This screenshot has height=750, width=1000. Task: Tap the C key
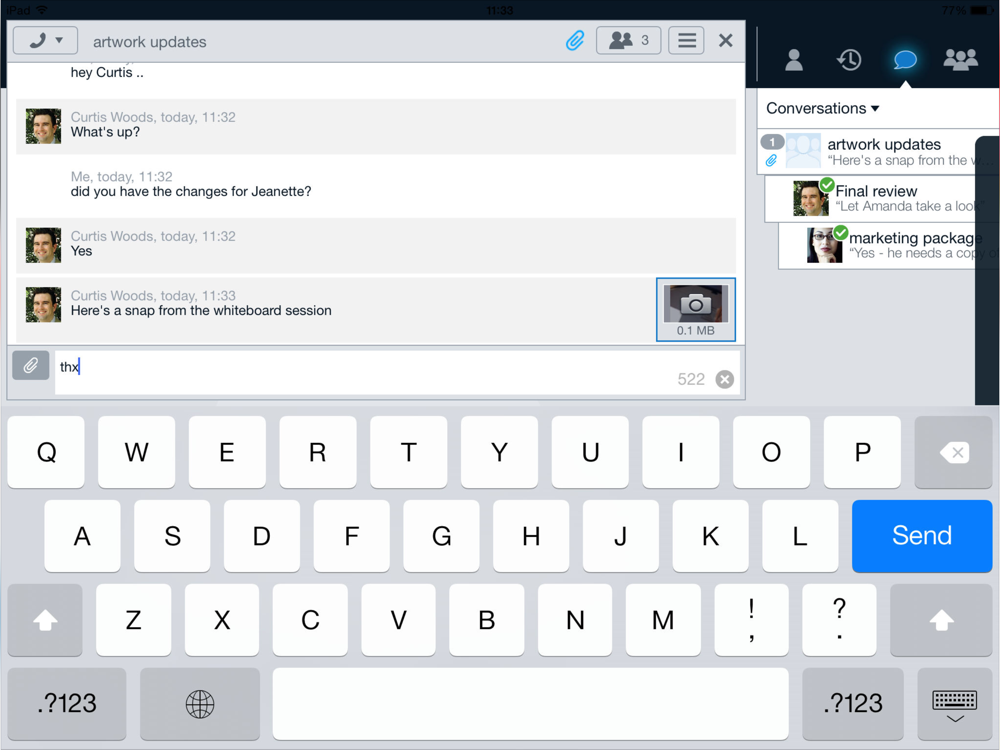pyautogui.click(x=310, y=620)
